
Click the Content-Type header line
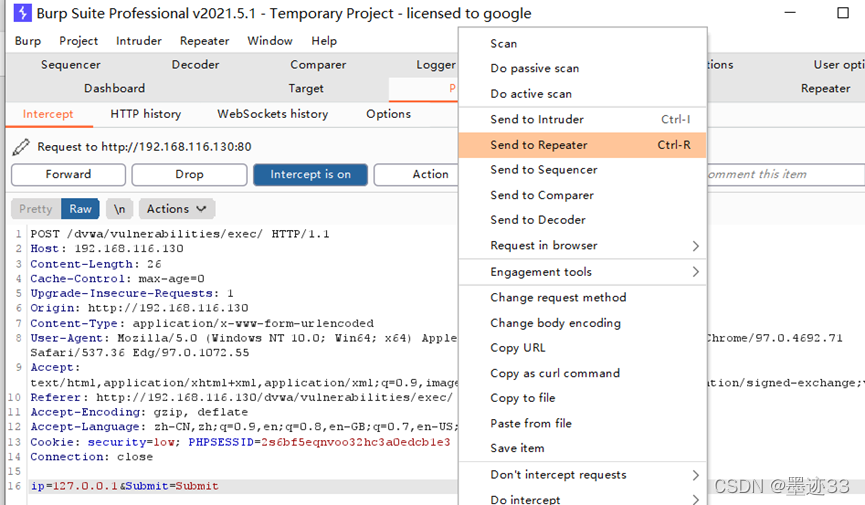click(x=202, y=323)
